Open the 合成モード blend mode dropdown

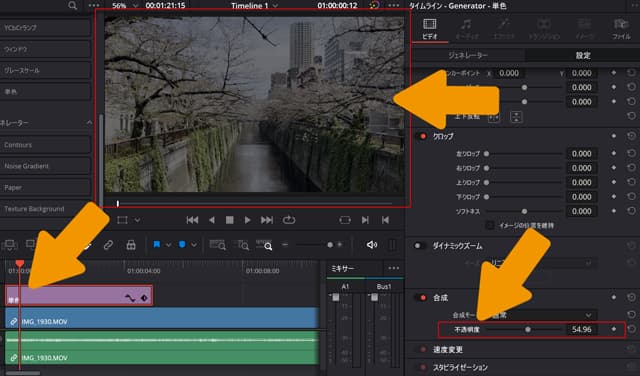pos(543,315)
